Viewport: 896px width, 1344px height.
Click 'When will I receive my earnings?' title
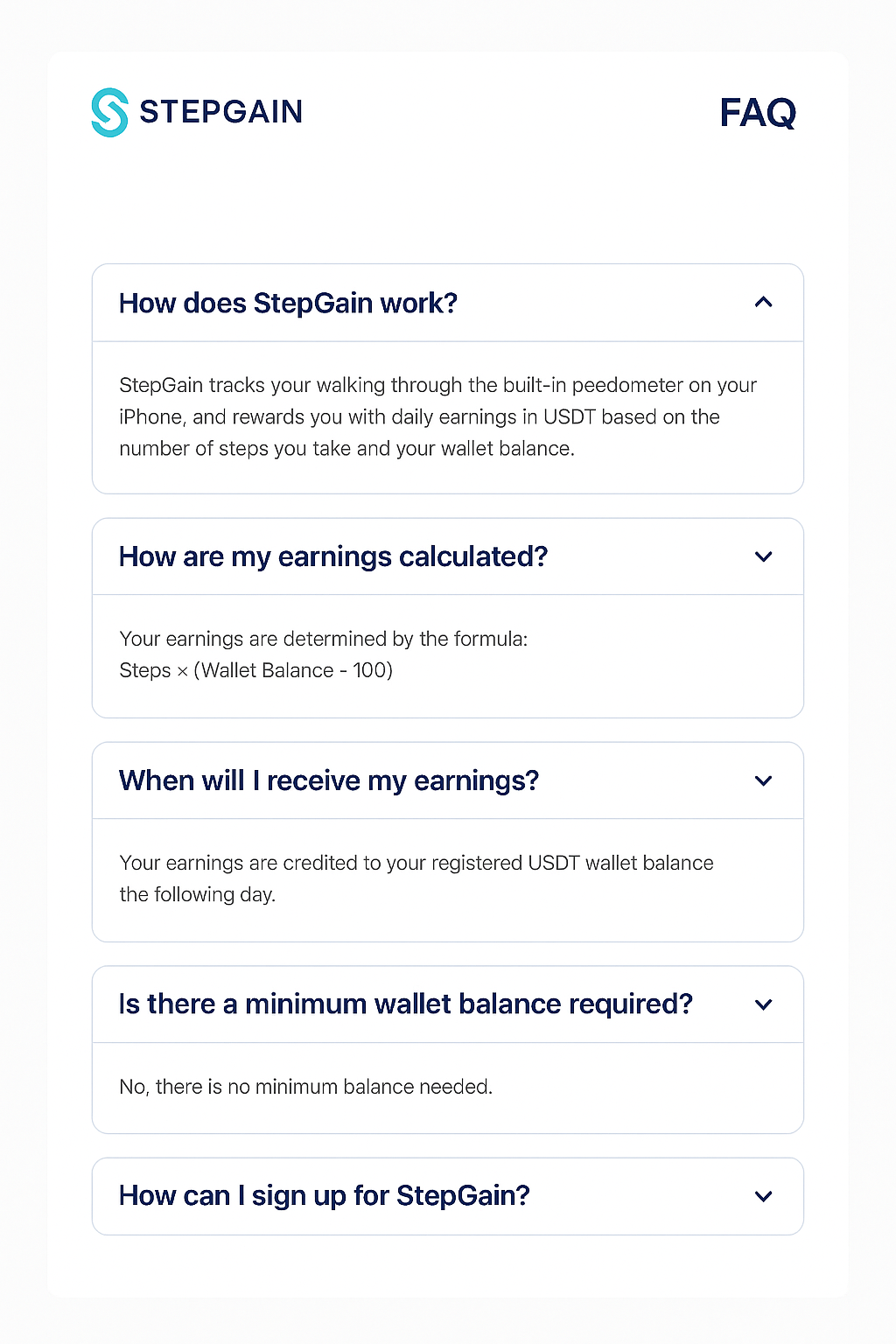328,780
